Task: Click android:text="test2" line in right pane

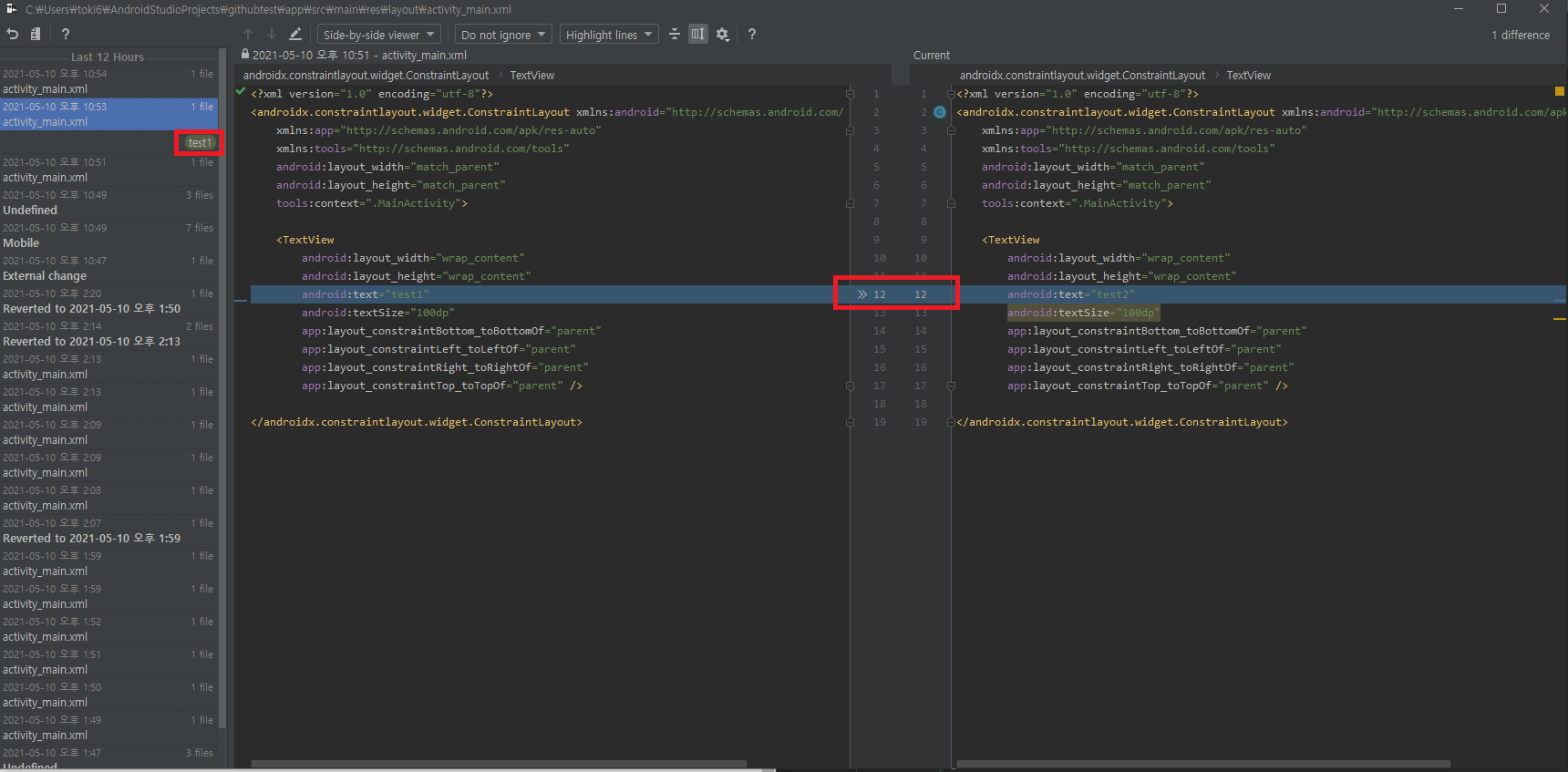Action: [x=1070, y=294]
